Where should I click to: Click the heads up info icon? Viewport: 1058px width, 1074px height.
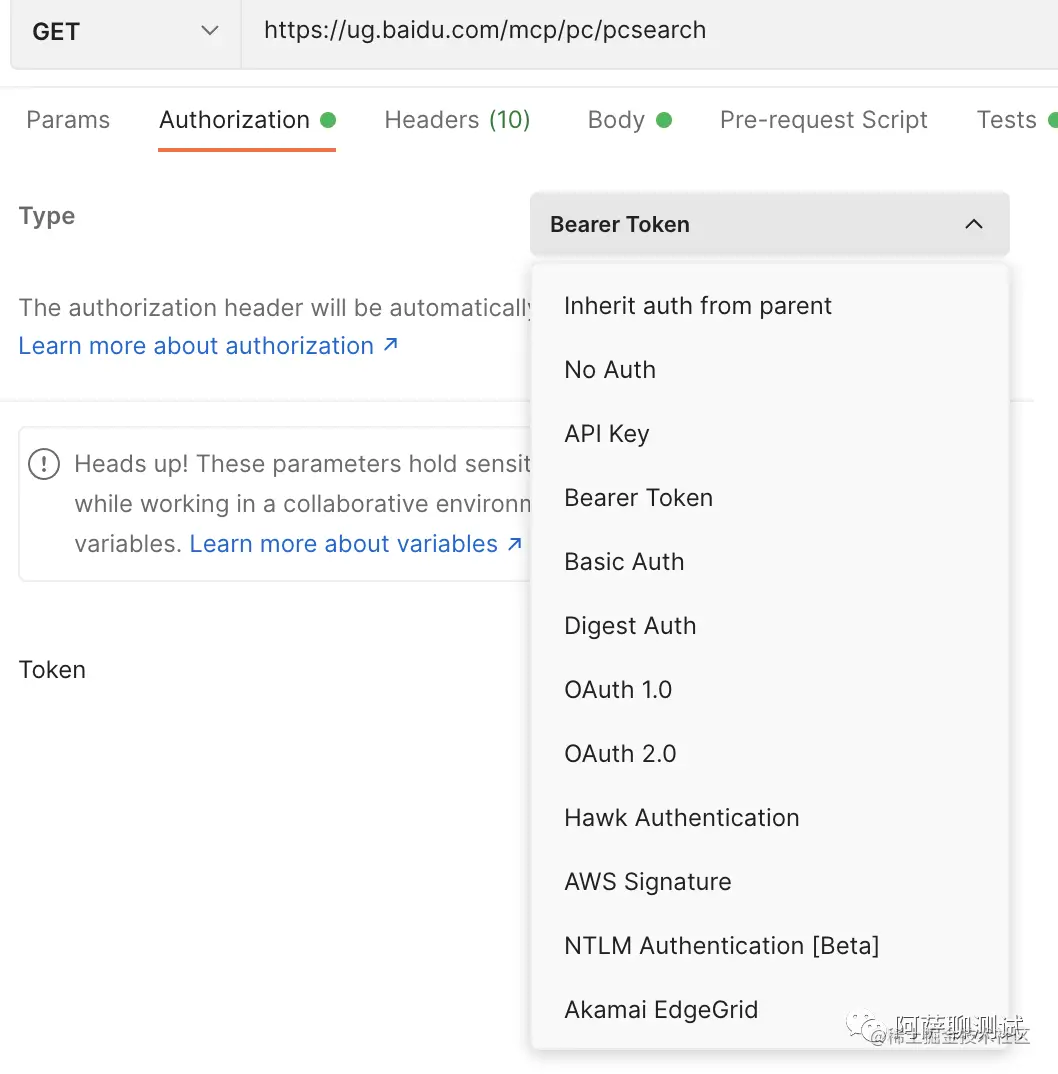[x=44, y=464]
